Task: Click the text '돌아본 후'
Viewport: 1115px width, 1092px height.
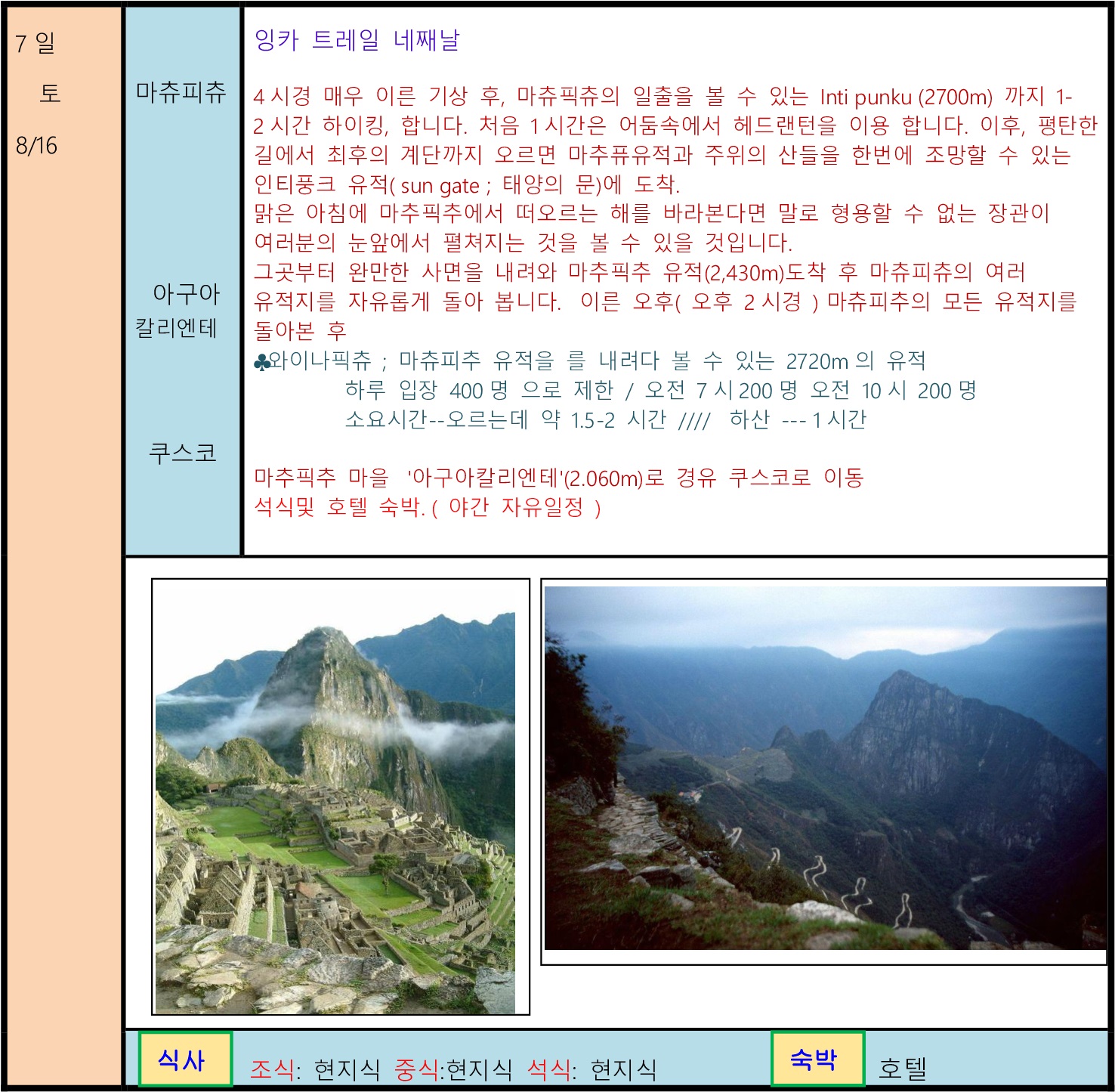Action: pyautogui.click(x=300, y=330)
